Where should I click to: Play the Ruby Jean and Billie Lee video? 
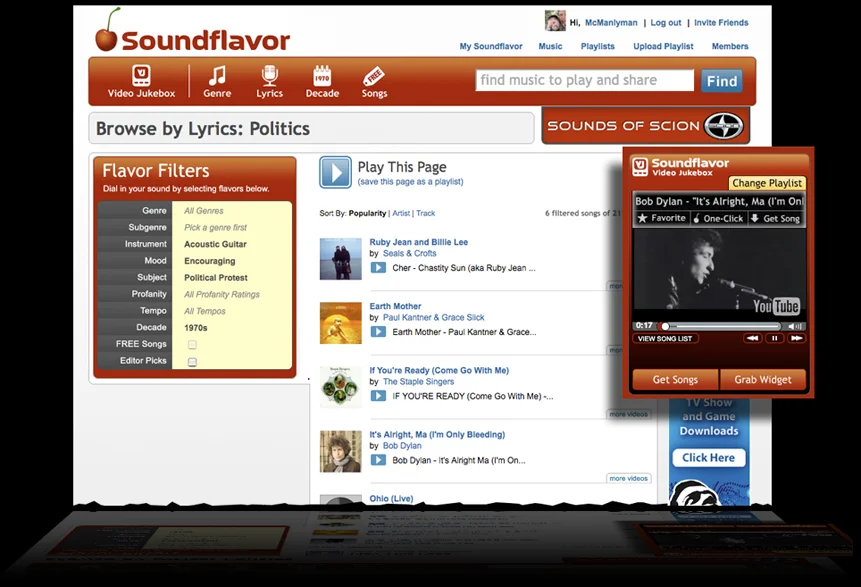click(378, 268)
